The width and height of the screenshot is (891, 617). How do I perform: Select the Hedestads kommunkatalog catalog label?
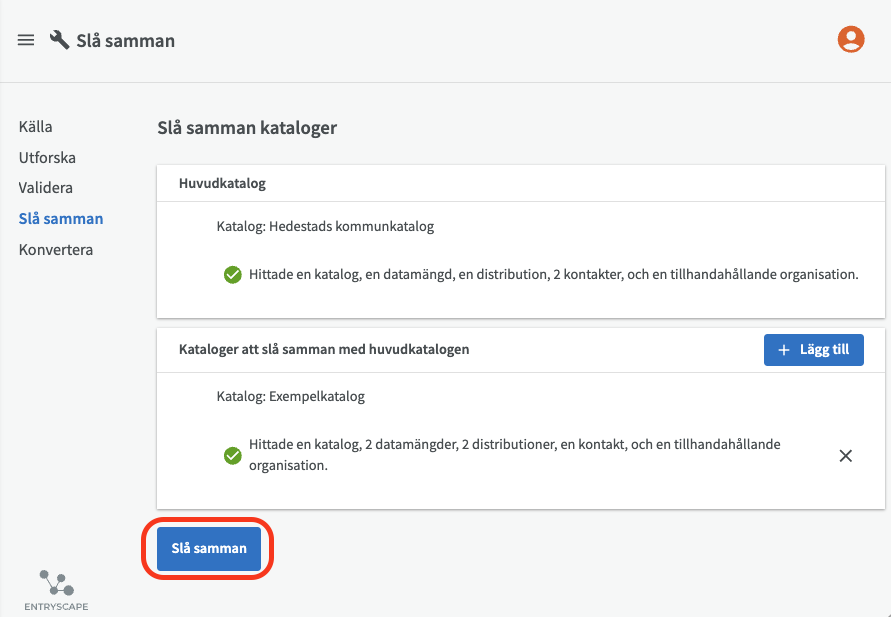tap(325, 227)
